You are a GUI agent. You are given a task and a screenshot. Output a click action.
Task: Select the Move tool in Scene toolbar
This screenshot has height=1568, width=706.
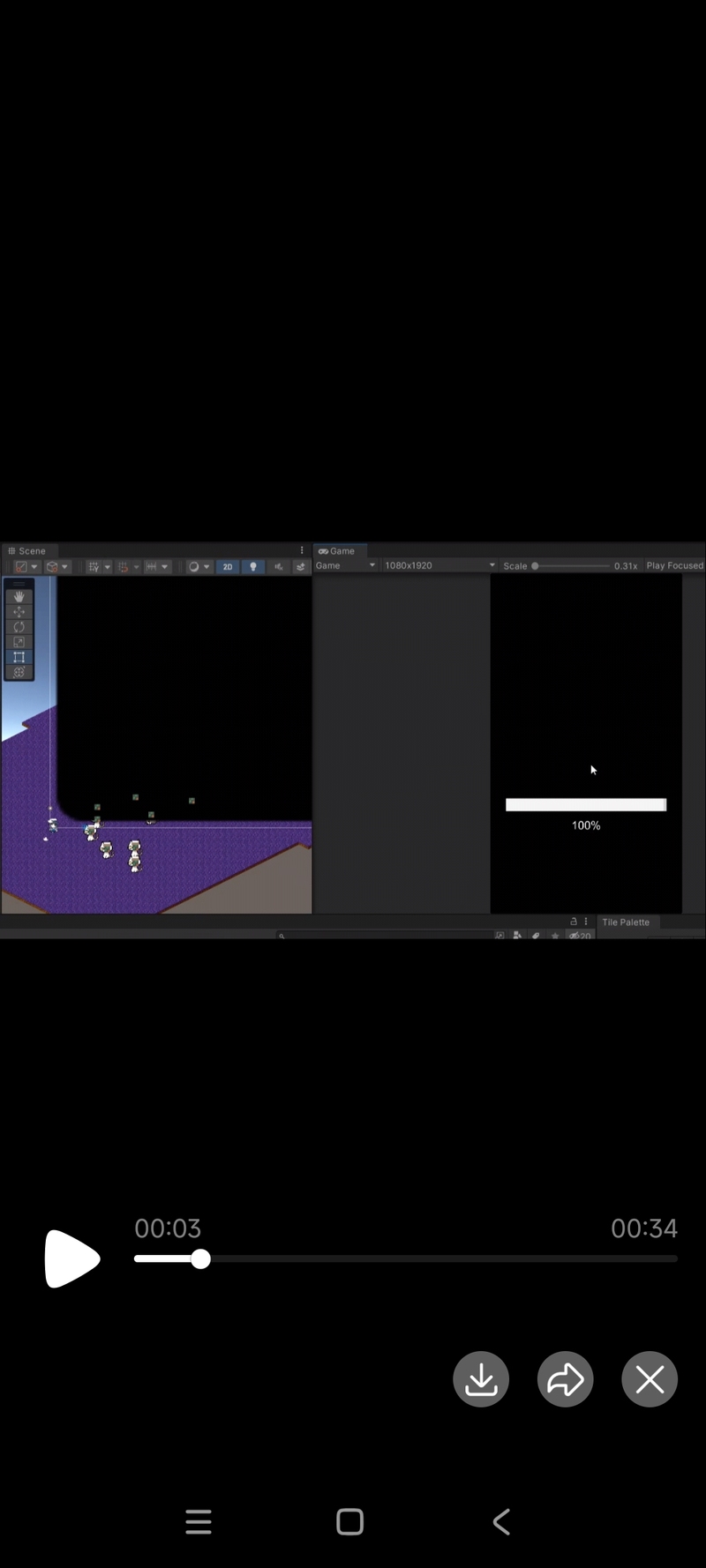click(19, 612)
